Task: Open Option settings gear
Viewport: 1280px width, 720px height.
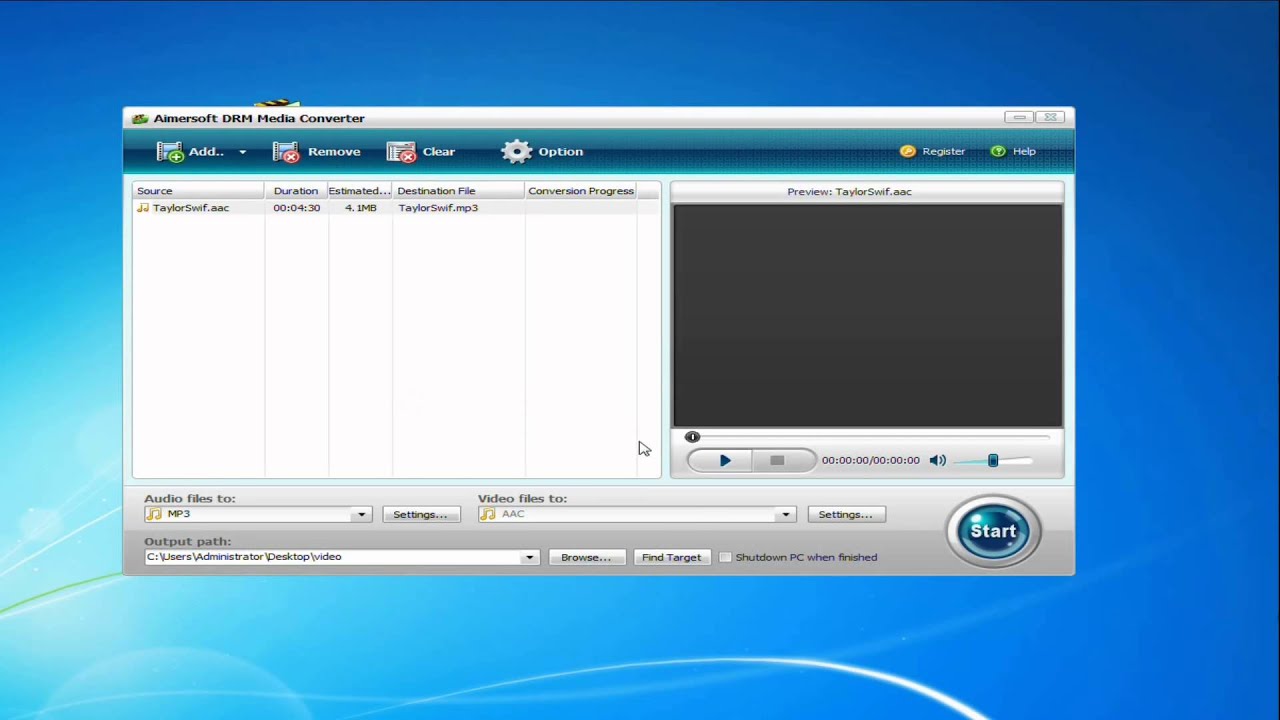Action: (x=517, y=152)
